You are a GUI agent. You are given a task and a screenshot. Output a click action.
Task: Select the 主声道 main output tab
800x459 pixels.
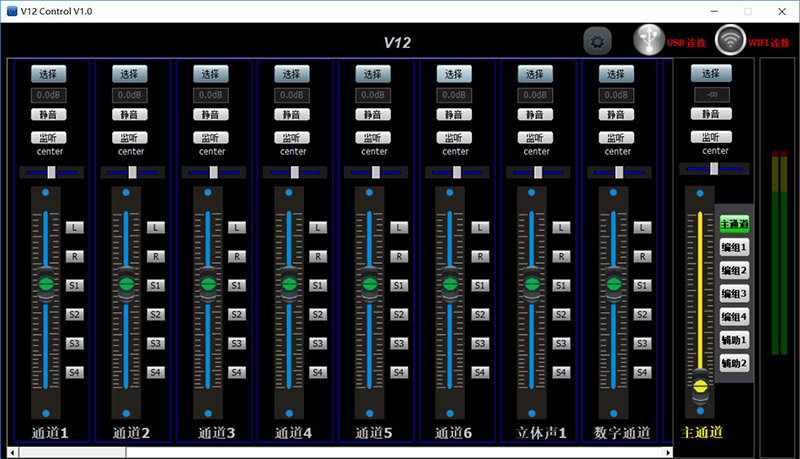(x=734, y=223)
